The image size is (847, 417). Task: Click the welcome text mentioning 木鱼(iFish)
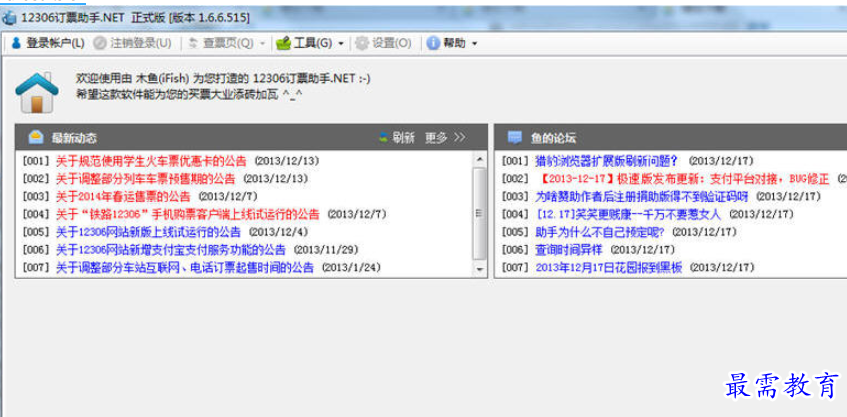(223, 79)
